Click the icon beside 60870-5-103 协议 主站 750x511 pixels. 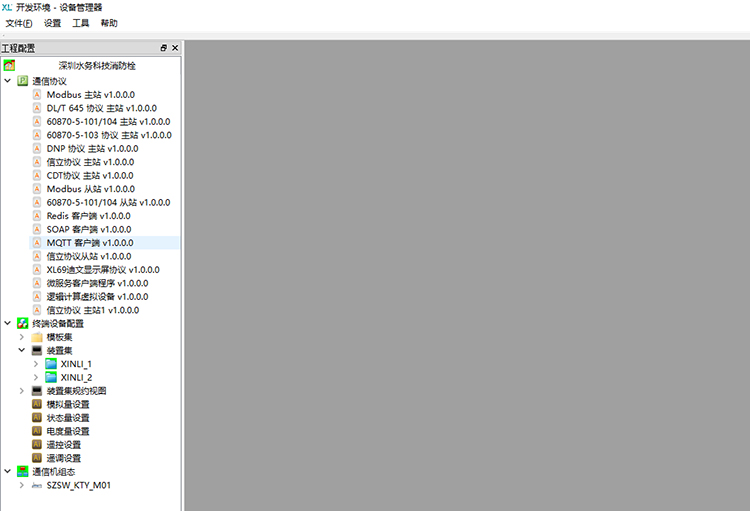click(x=37, y=135)
